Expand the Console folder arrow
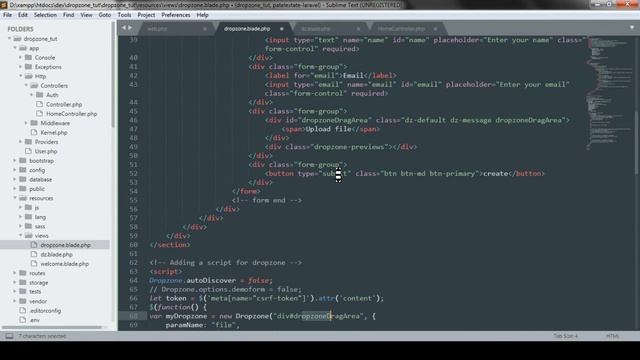Image resolution: width=640 pixels, height=360 pixels. click(x=21, y=58)
